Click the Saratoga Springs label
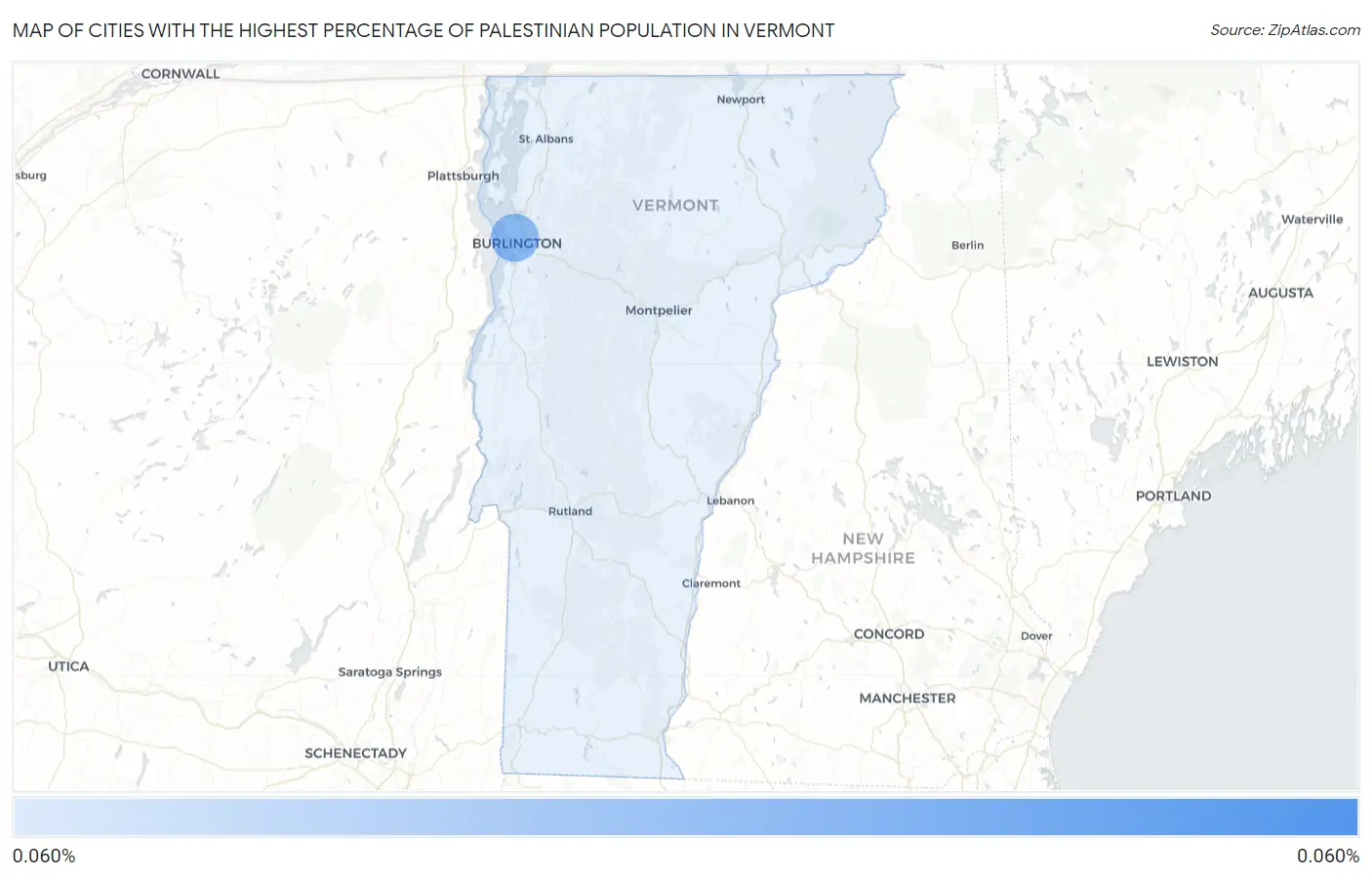Viewport: 1372px width, 877px height. [x=389, y=672]
